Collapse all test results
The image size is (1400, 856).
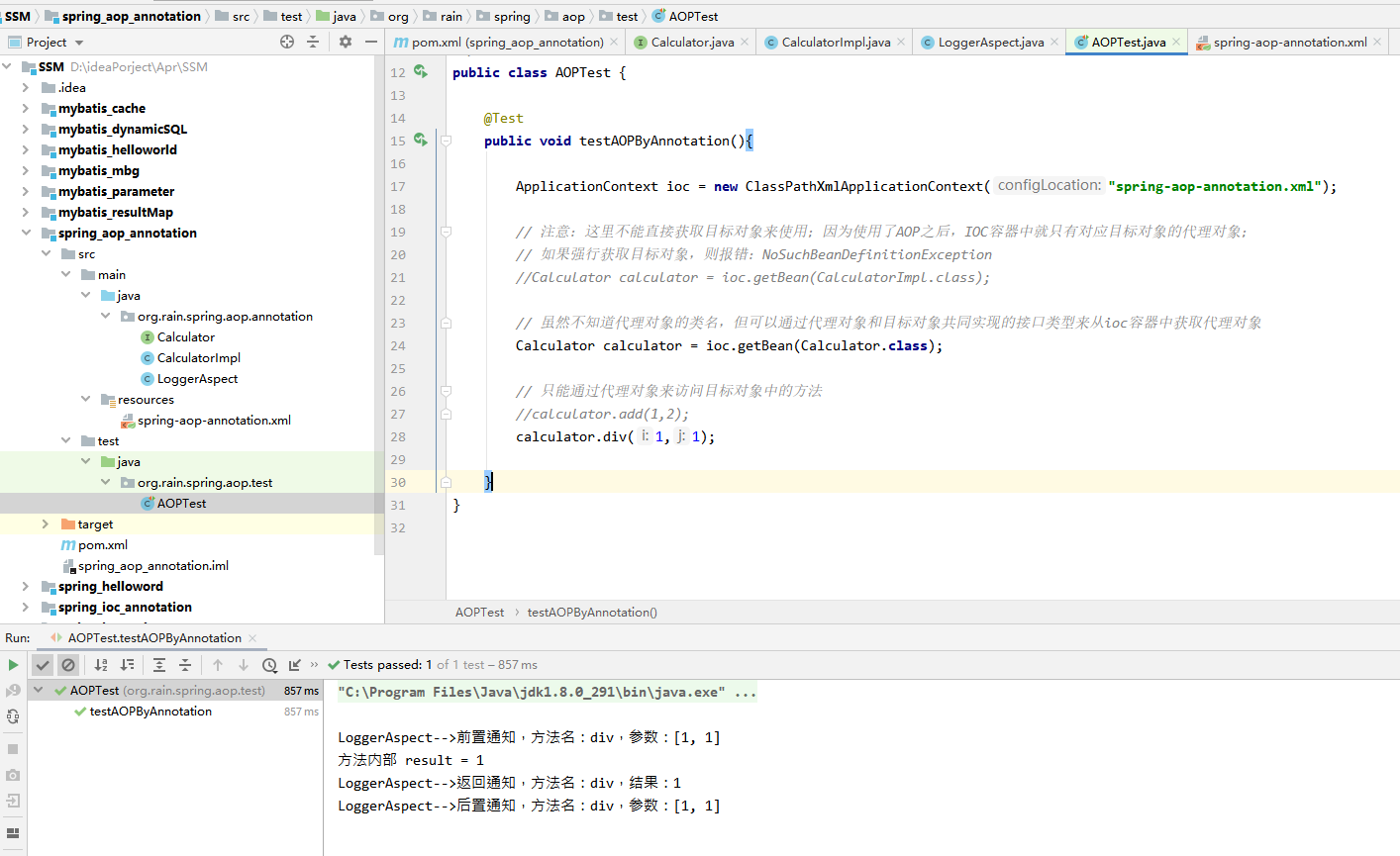point(185,665)
